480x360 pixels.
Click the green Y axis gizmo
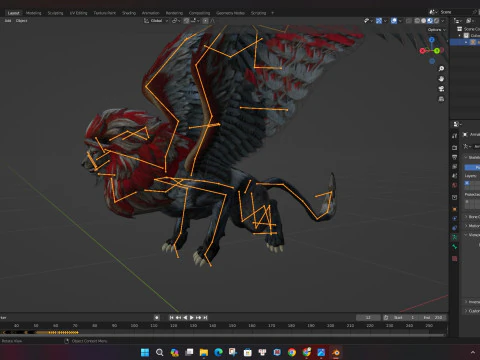point(437,51)
